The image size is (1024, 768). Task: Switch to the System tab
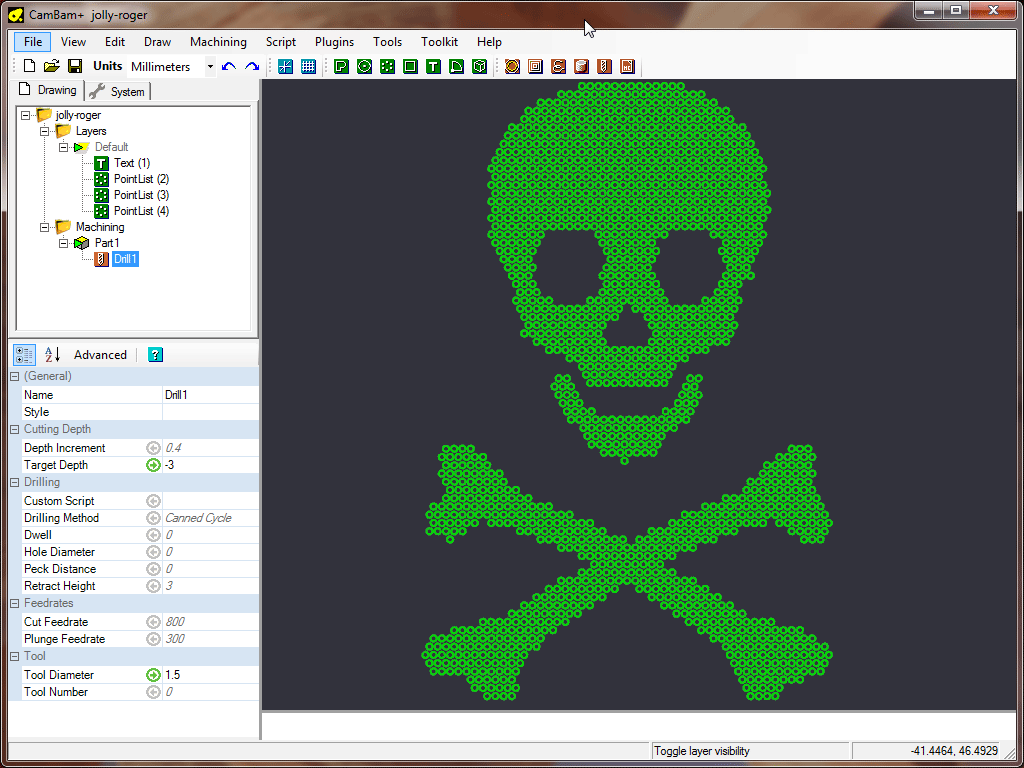point(118,91)
